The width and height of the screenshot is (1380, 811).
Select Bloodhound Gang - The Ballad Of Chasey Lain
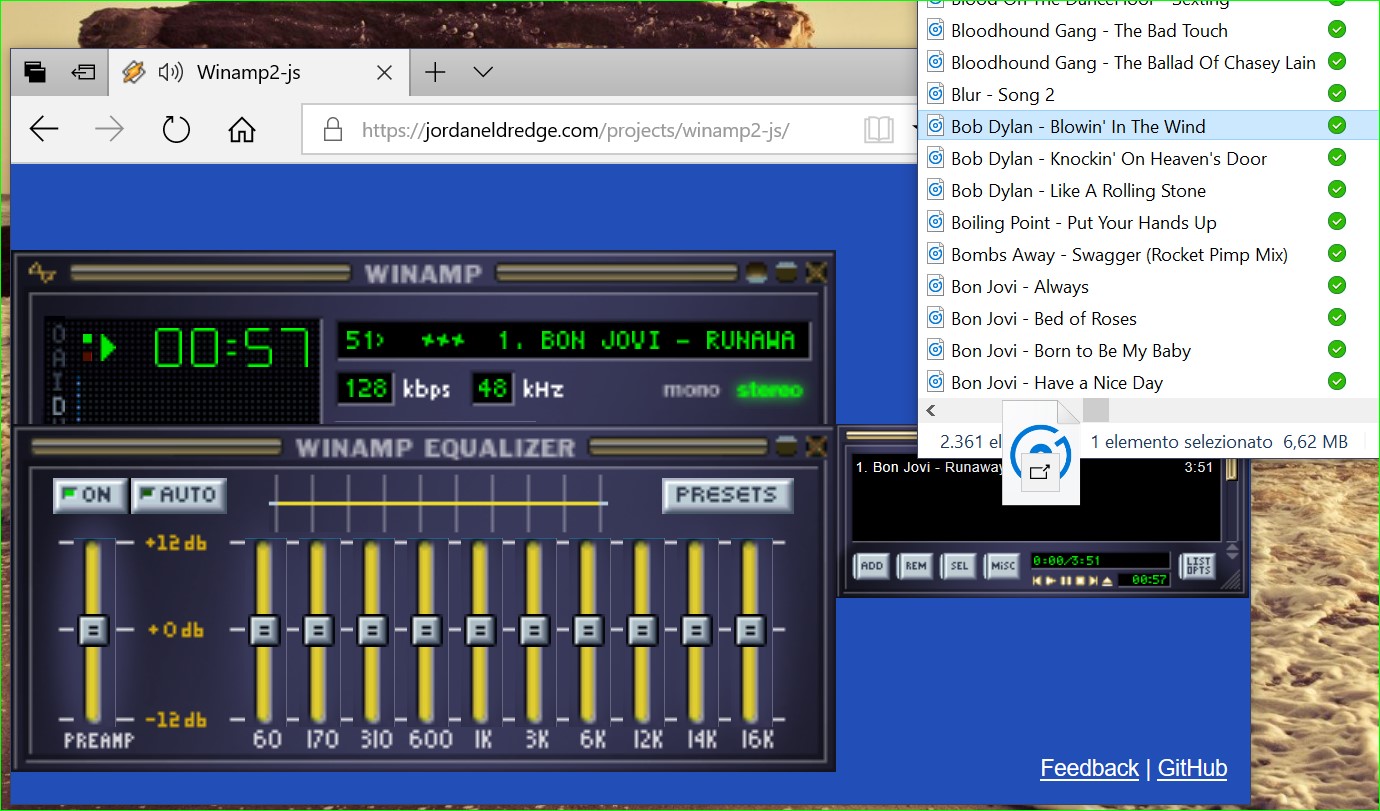pos(1133,62)
